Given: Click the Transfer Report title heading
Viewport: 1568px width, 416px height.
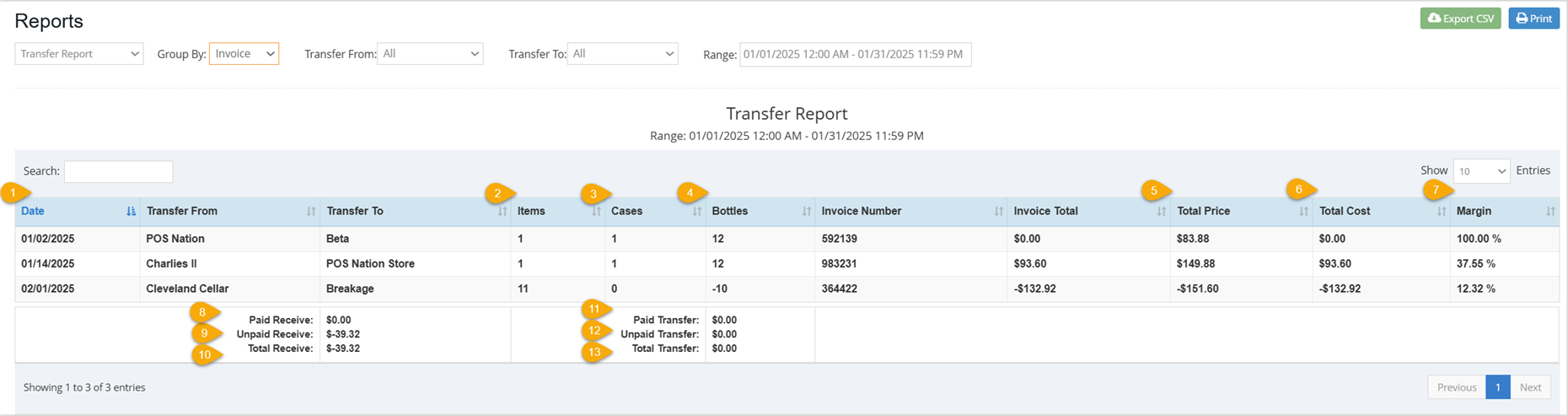Looking at the screenshot, I should pos(787,113).
